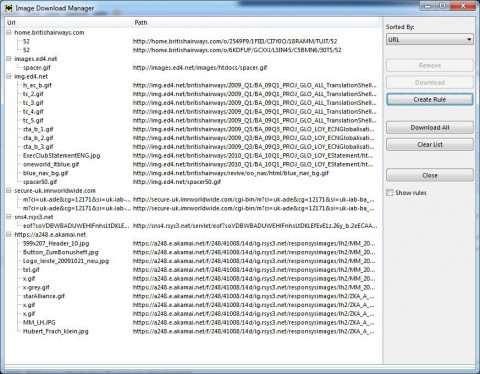Click the blue_nav_bg.gif full path text
Image resolution: width=480 pixels, height=374 pixels.
click(x=231, y=173)
